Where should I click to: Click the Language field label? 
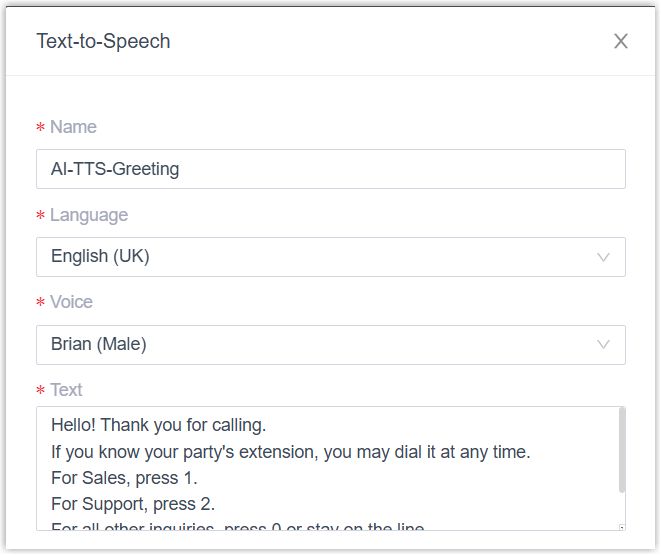tap(89, 215)
